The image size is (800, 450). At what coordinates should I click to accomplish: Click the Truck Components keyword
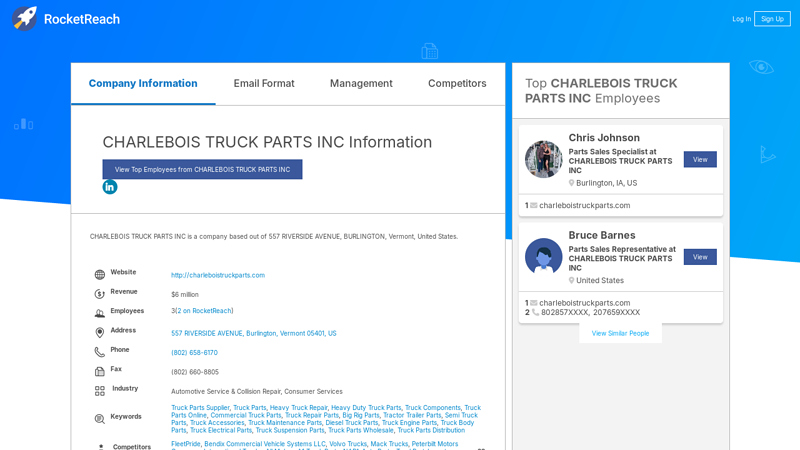[x=433, y=408]
